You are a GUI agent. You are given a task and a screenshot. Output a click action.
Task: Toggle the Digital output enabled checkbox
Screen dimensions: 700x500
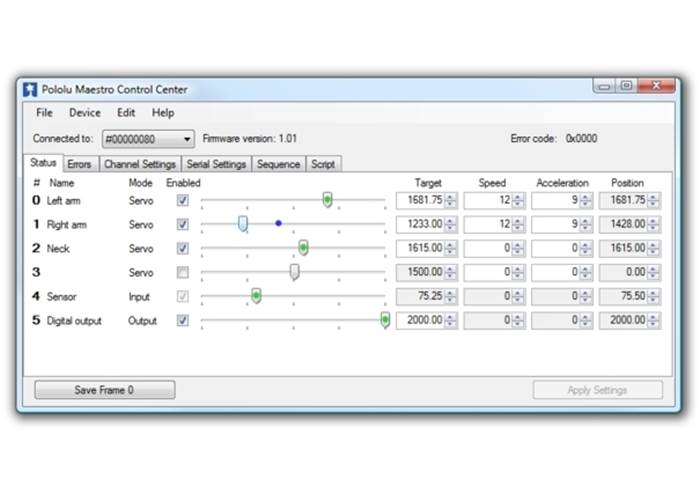click(182, 320)
